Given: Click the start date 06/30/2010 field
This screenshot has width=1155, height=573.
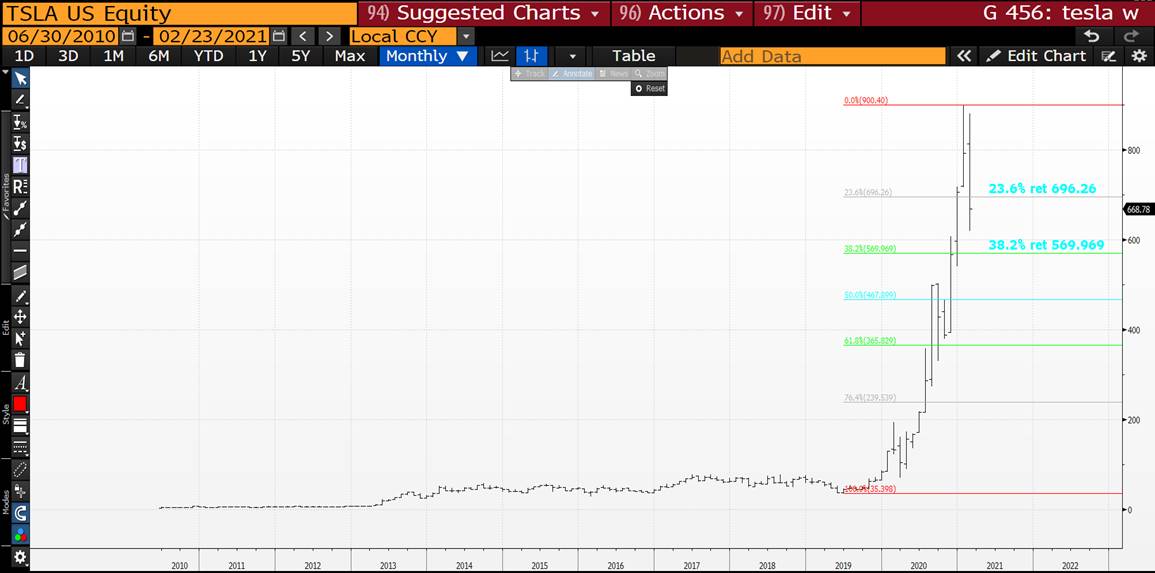Looking at the screenshot, I should (x=60, y=36).
